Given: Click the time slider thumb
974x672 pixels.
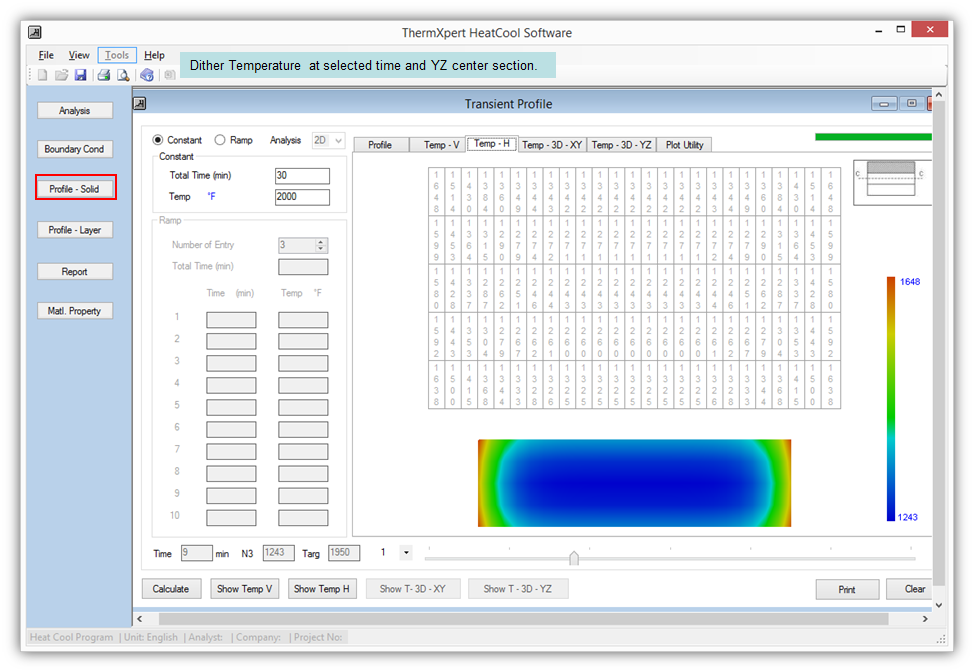Looking at the screenshot, I should (574, 558).
